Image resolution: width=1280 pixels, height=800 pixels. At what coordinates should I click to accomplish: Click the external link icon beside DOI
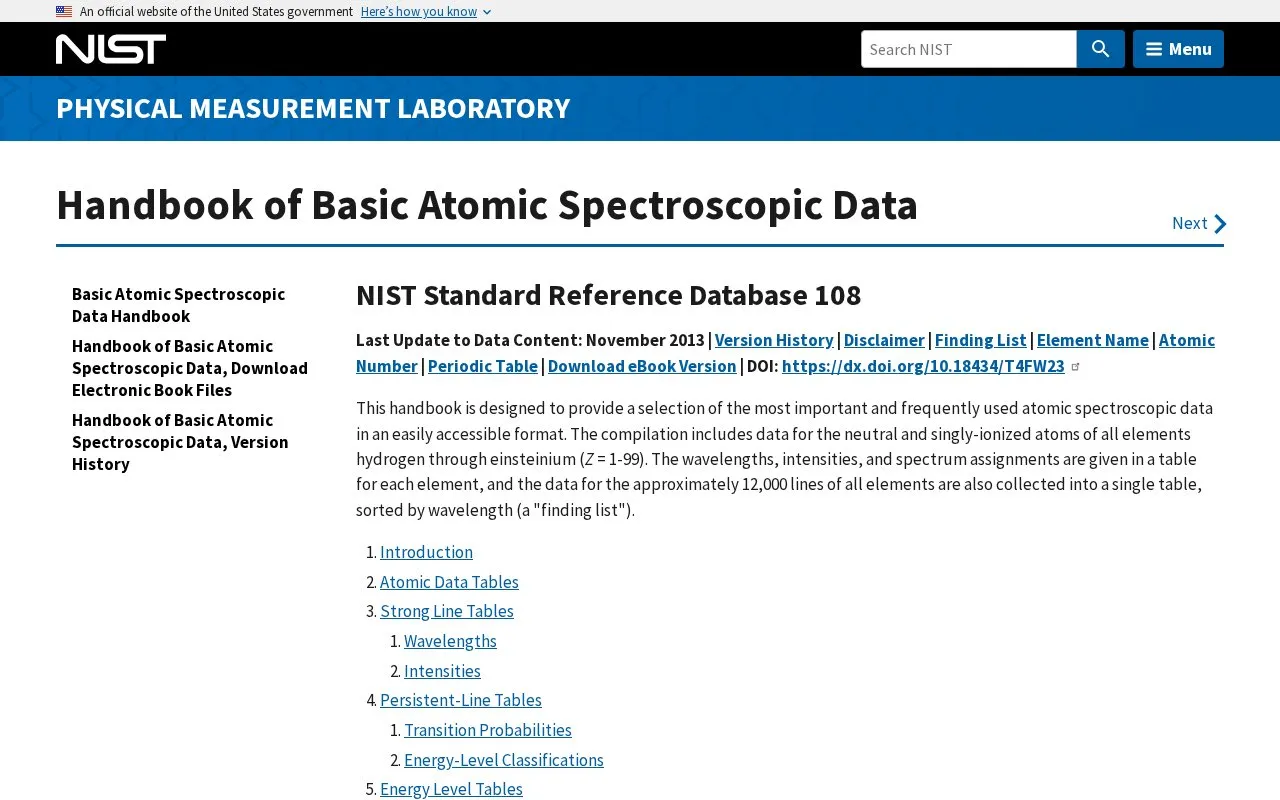coord(1076,366)
